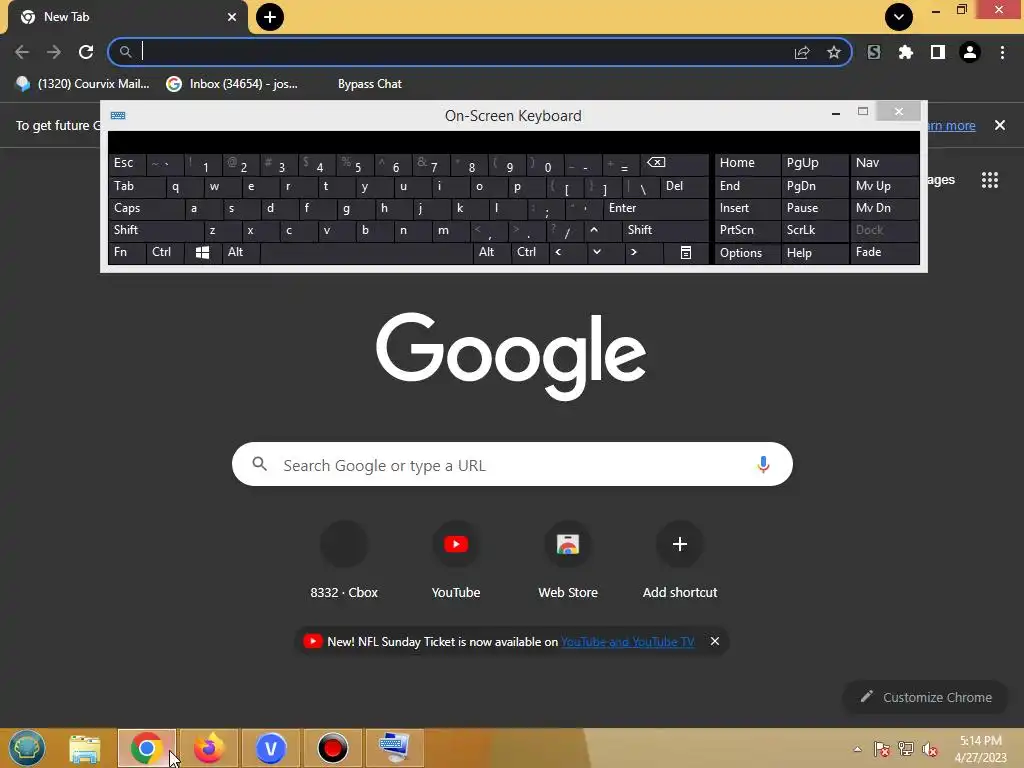1024x768 pixels.
Task: Dismiss the NFL Sunday Ticket promo
Action: [x=715, y=641]
